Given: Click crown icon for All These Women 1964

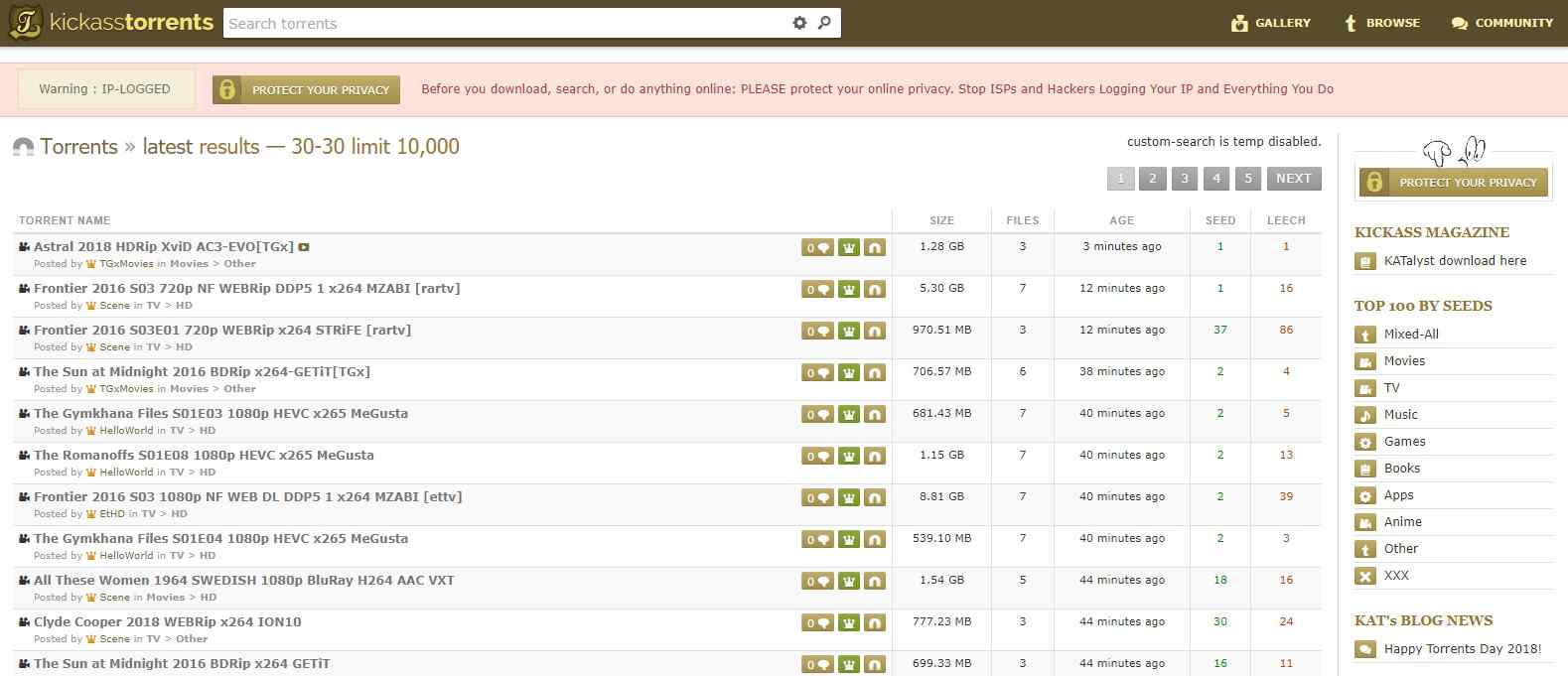Looking at the screenshot, I should point(848,582).
